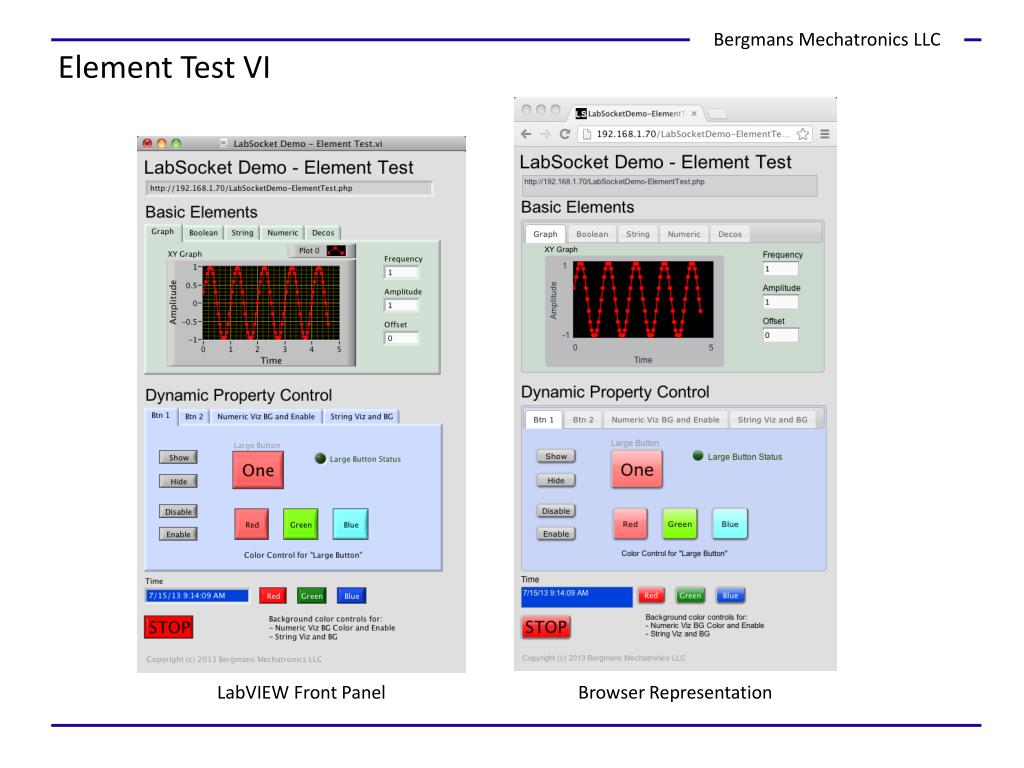Click small Red background button beside LabVIEW Time

[273, 596]
